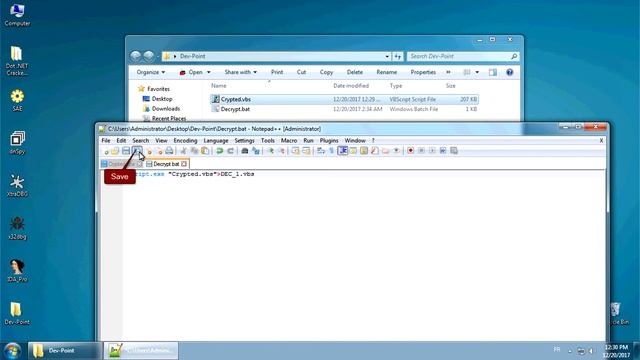Click the Close document toolbar icon
640x360 pixels.
pos(149,151)
